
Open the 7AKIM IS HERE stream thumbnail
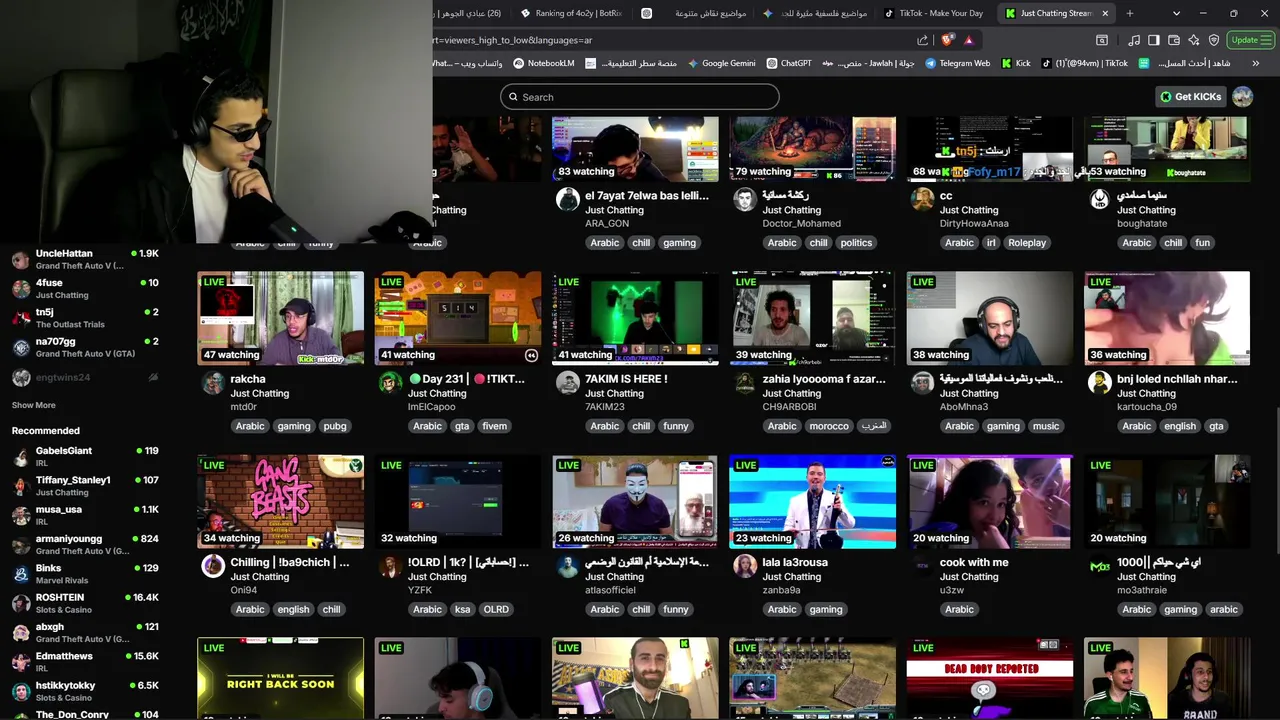(x=635, y=318)
